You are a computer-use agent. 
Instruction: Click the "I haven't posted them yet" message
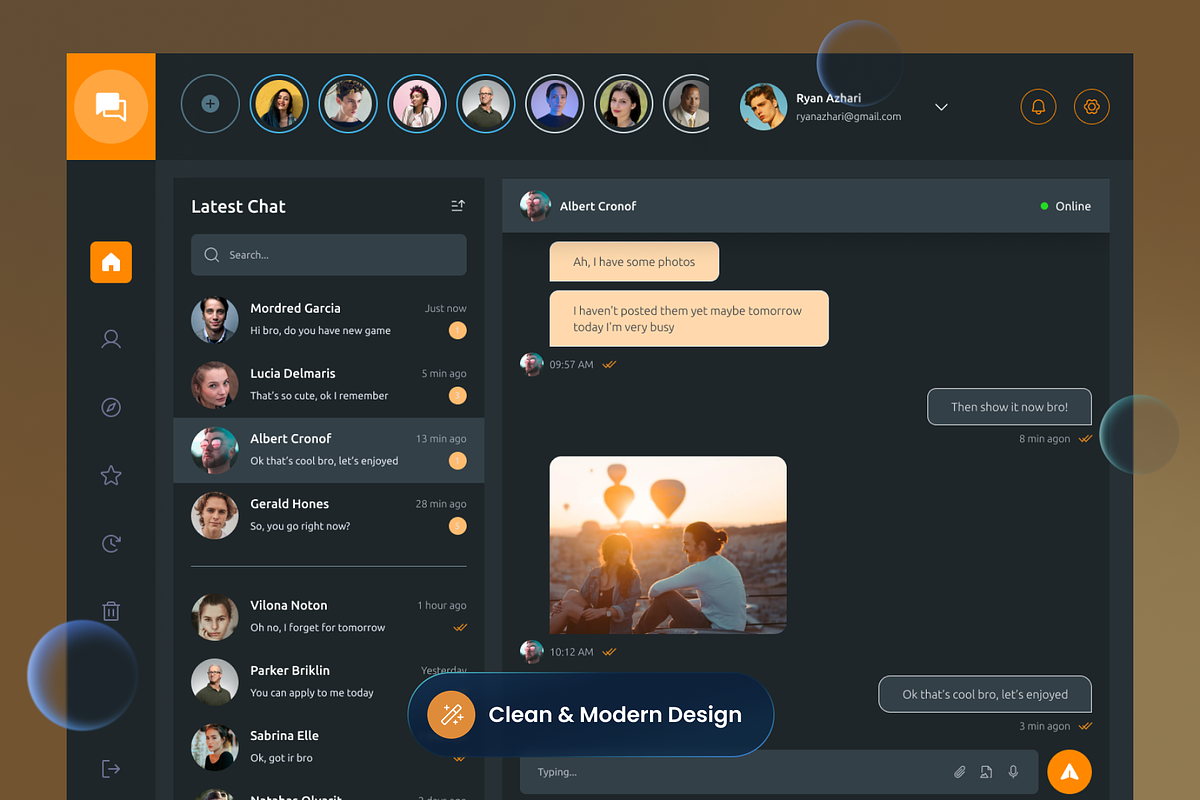point(689,319)
